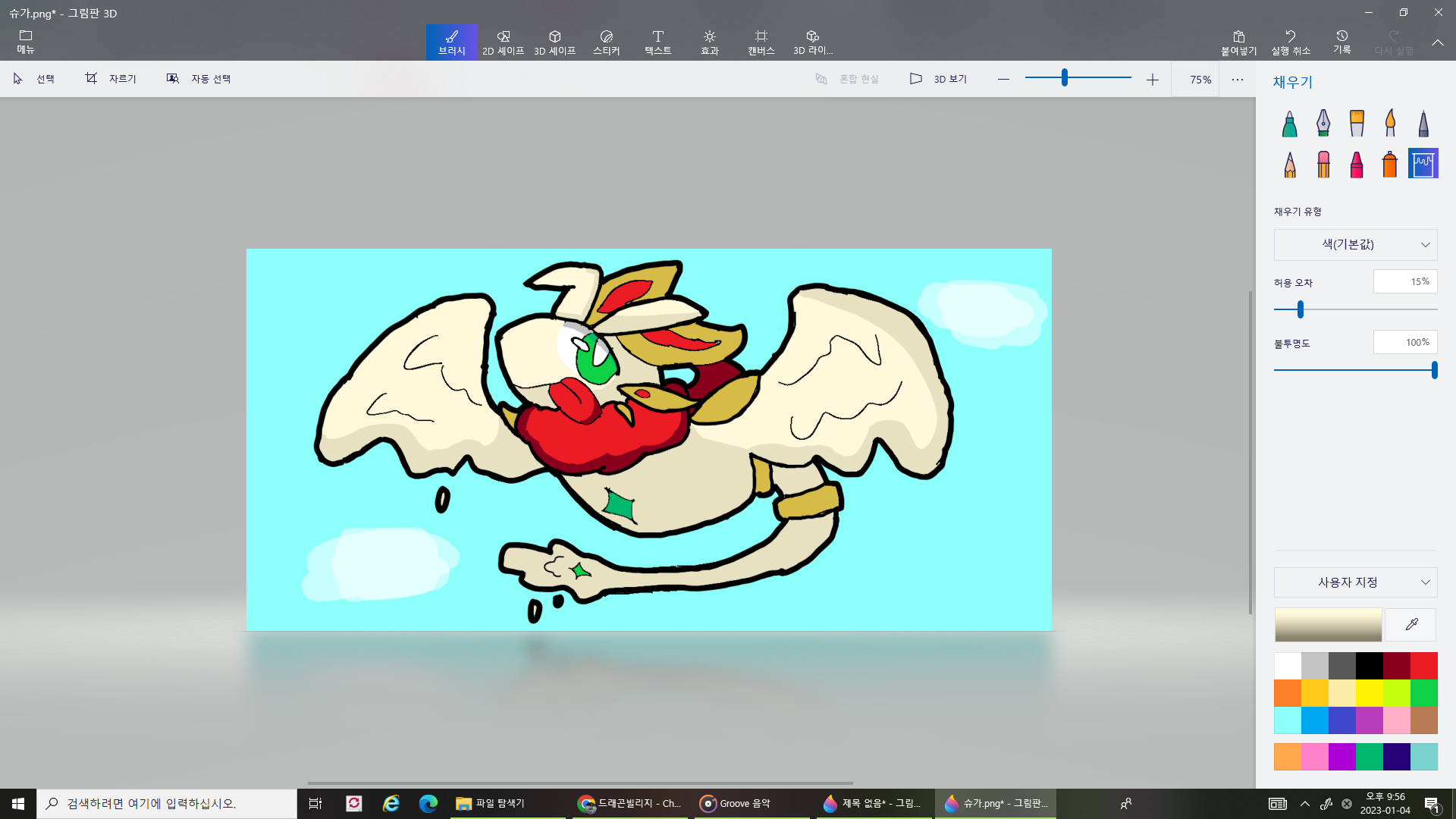
Task: Toggle 3D 보기 view
Action: [x=938, y=79]
